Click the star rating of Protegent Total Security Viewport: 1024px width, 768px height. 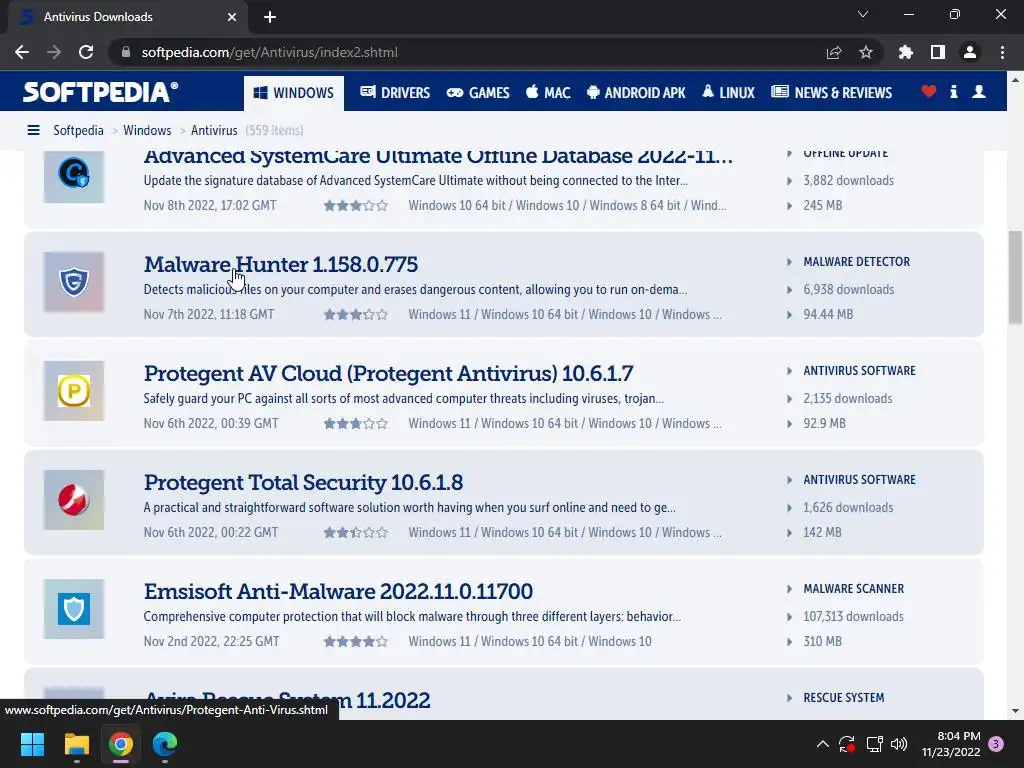pyautogui.click(x=356, y=533)
